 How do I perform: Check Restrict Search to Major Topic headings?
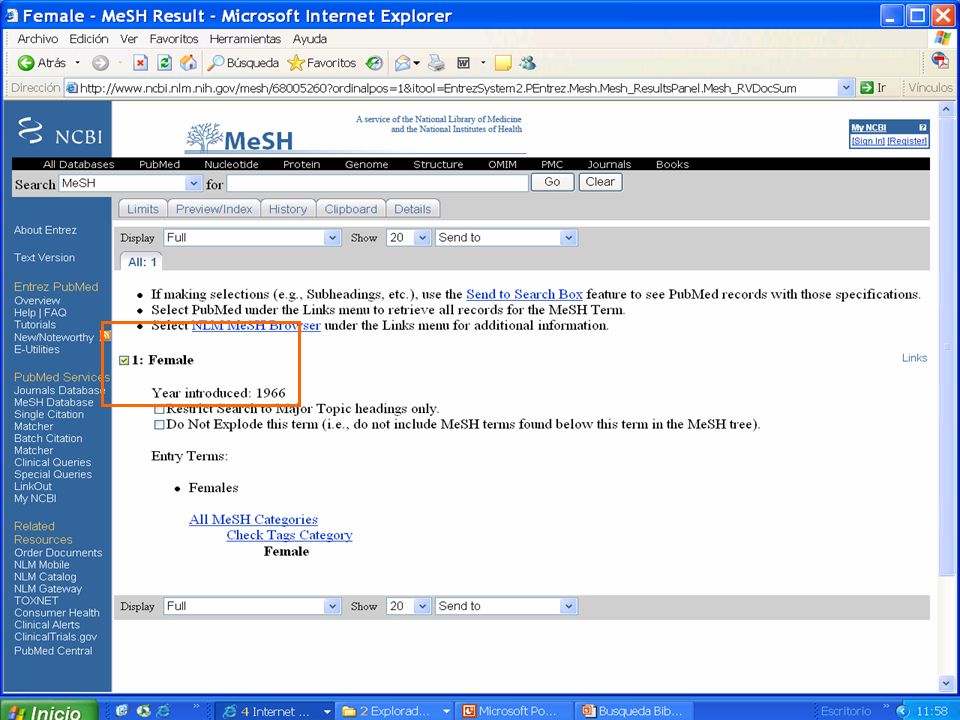159,409
